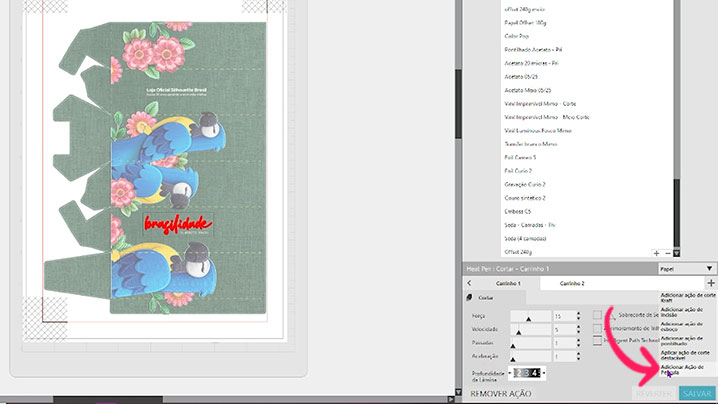Click the Passadas slider track
The image size is (718, 404).
[x=531, y=343]
